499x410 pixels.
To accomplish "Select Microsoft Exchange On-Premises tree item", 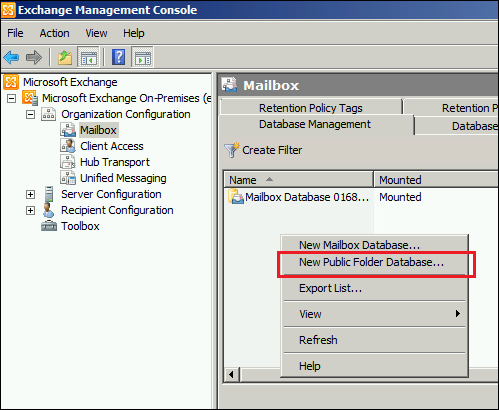I will point(126,98).
